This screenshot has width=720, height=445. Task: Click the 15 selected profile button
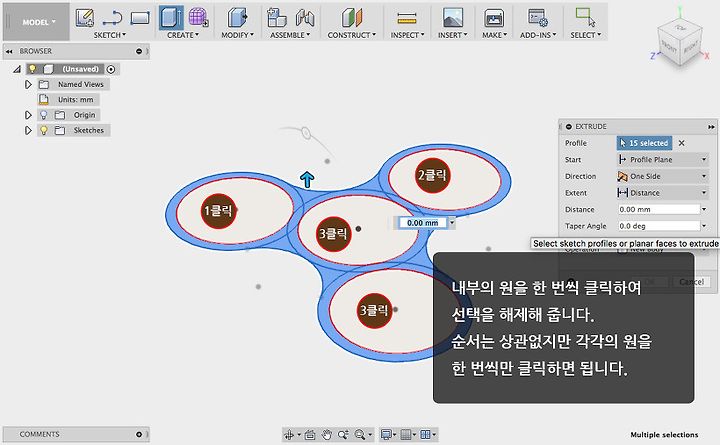coord(644,143)
